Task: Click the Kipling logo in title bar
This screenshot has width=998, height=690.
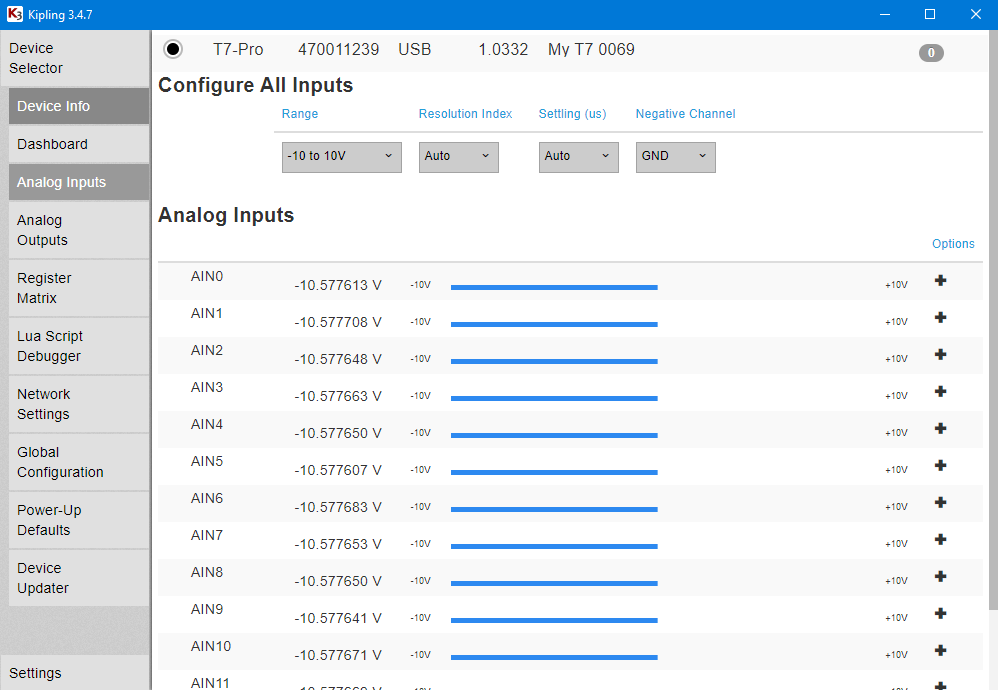Action: point(14,14)
